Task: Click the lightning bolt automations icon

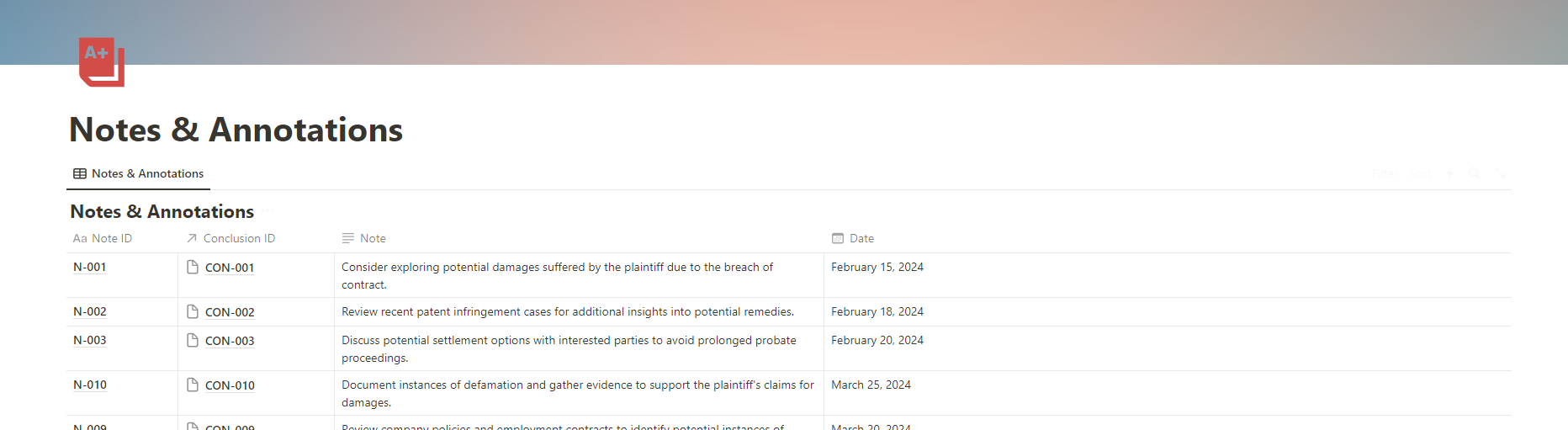Action: coord(1449,173)
